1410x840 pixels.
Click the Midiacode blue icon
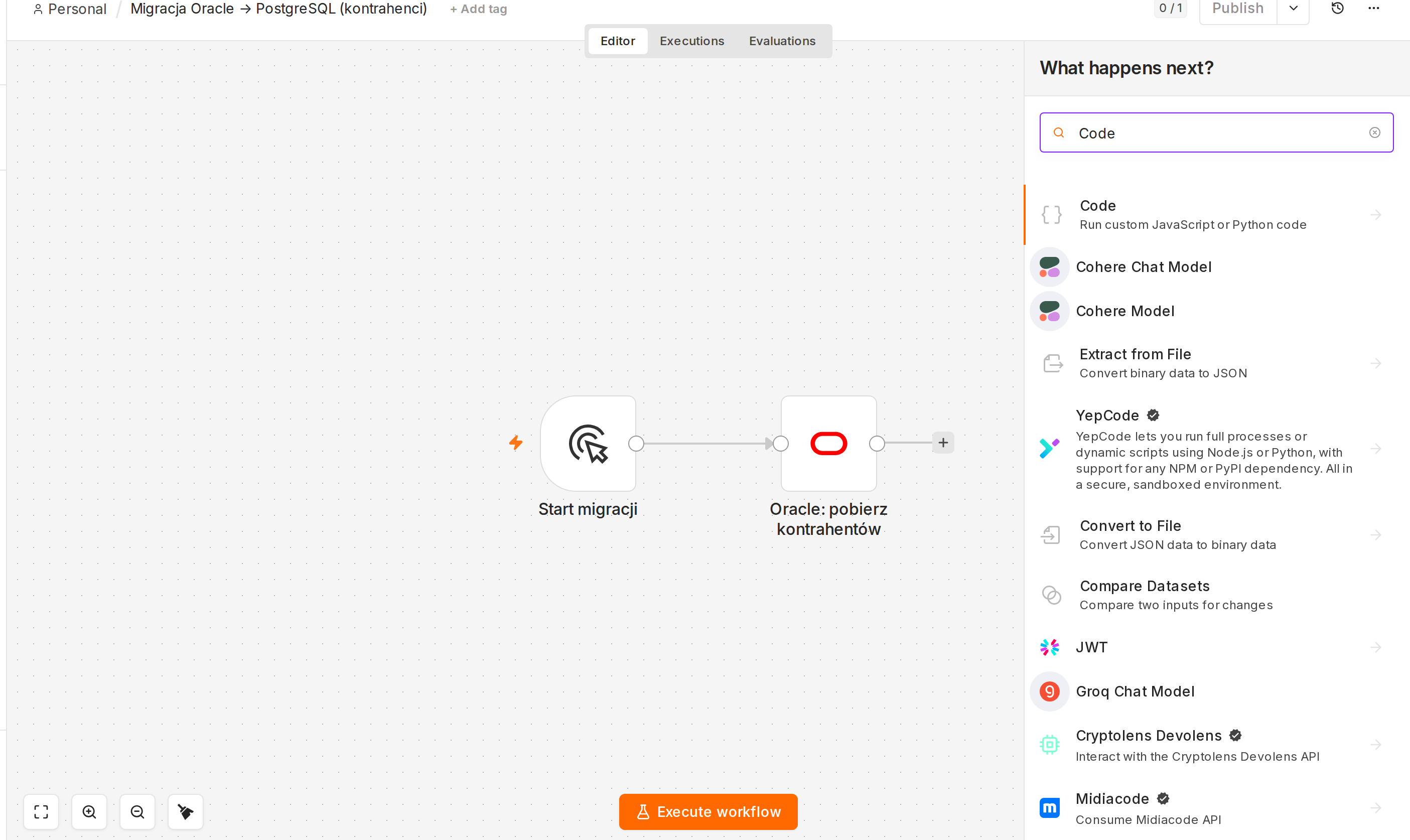click(1049, 808)
